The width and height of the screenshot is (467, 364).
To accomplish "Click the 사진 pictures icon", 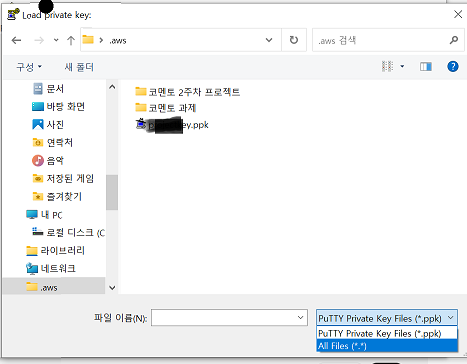I will [38, 124].
